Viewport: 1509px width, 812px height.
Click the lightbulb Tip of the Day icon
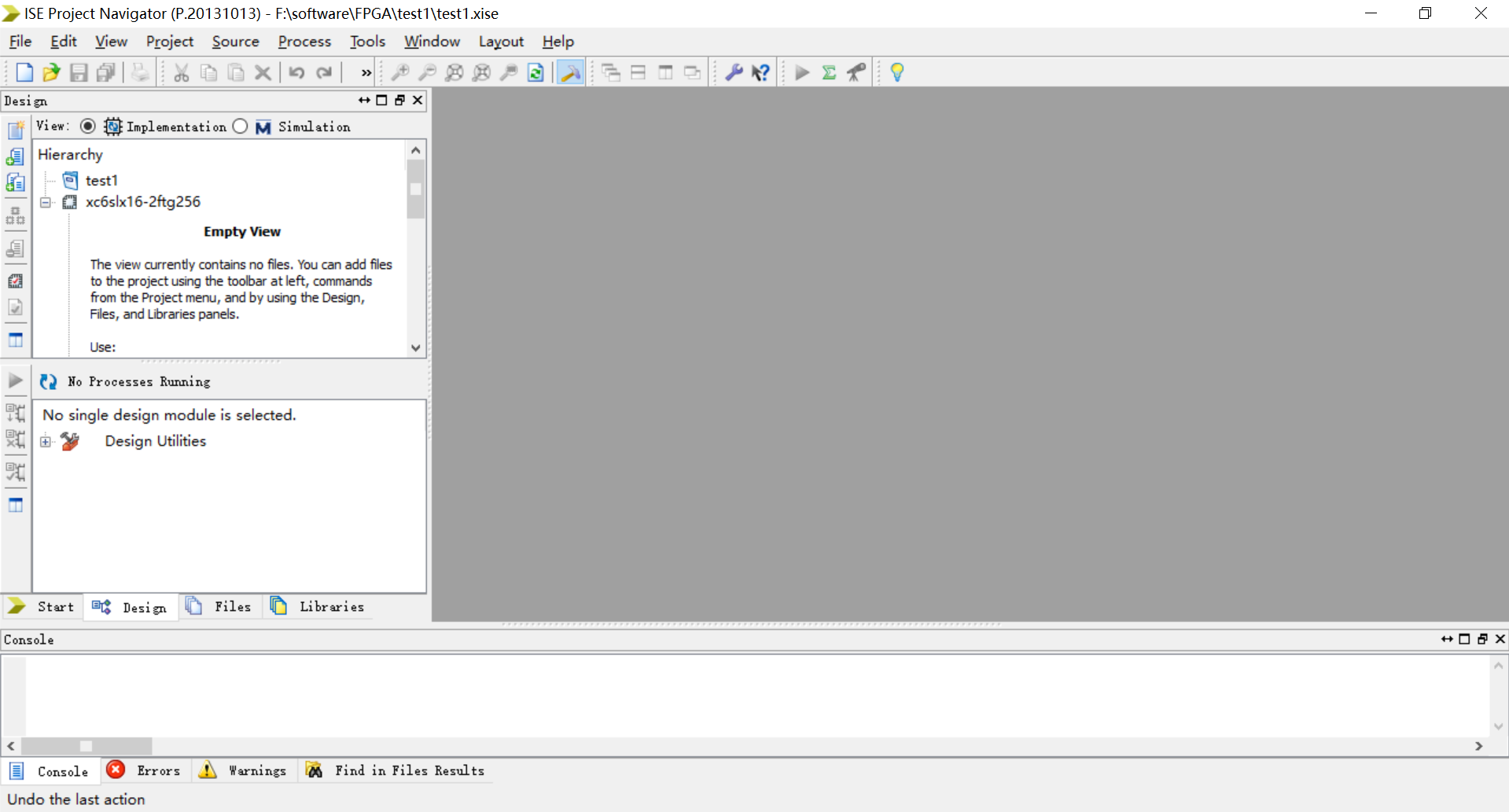(896, 72)
